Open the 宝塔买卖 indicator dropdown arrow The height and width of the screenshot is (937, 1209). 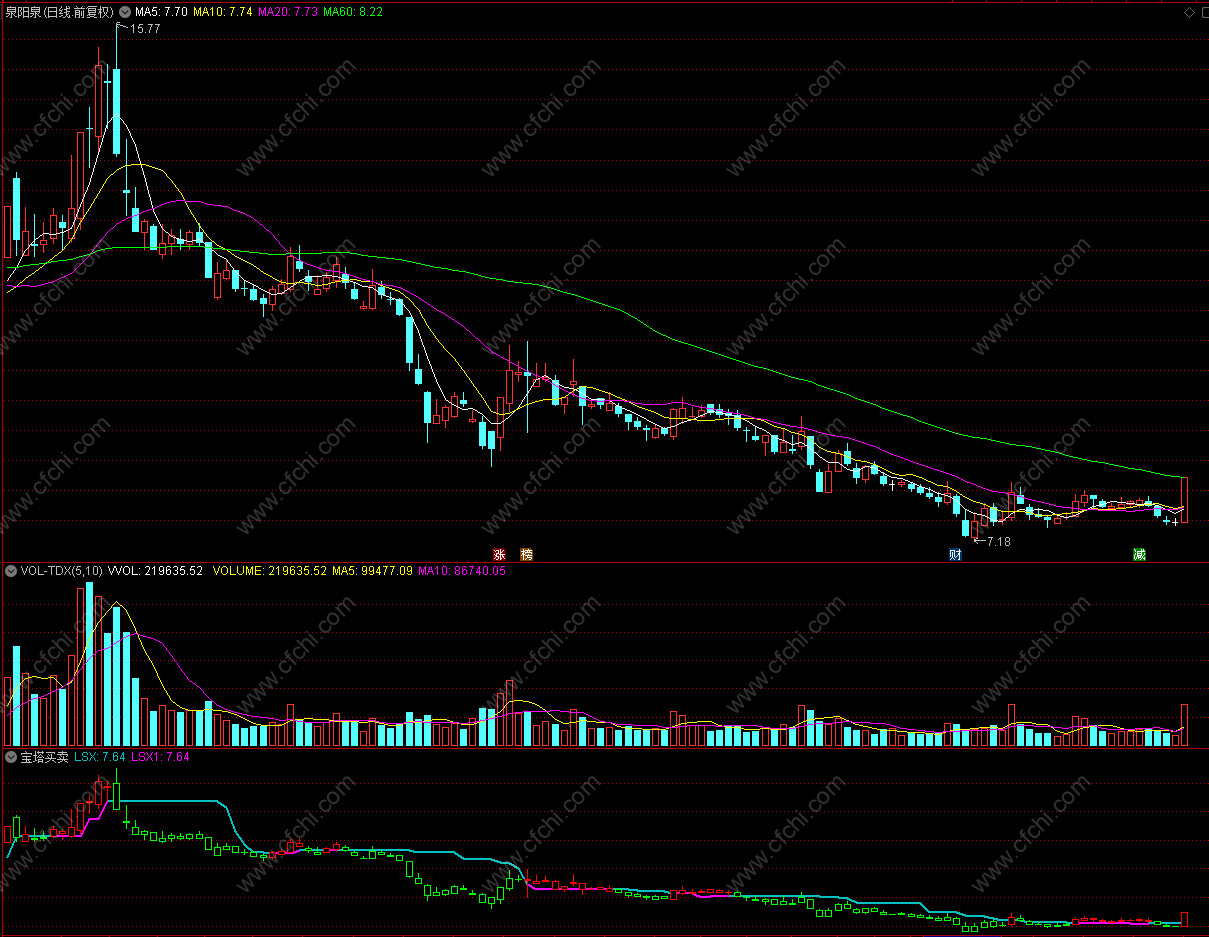click(11, 757)
